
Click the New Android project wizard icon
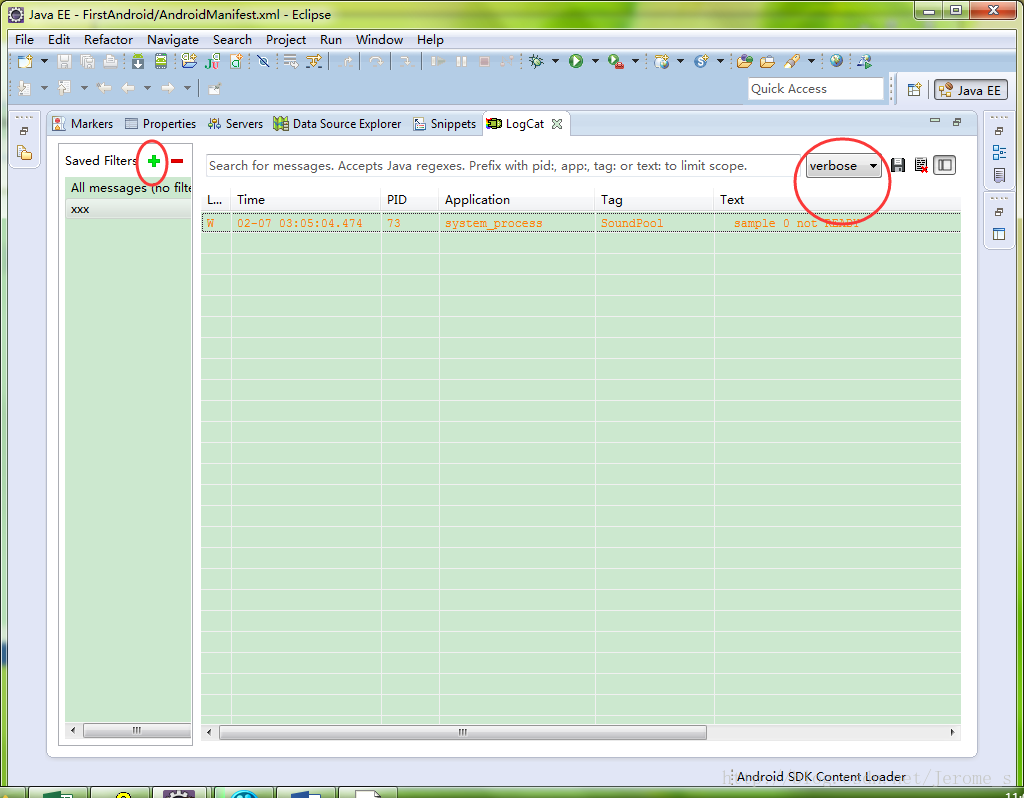point(189,61)
